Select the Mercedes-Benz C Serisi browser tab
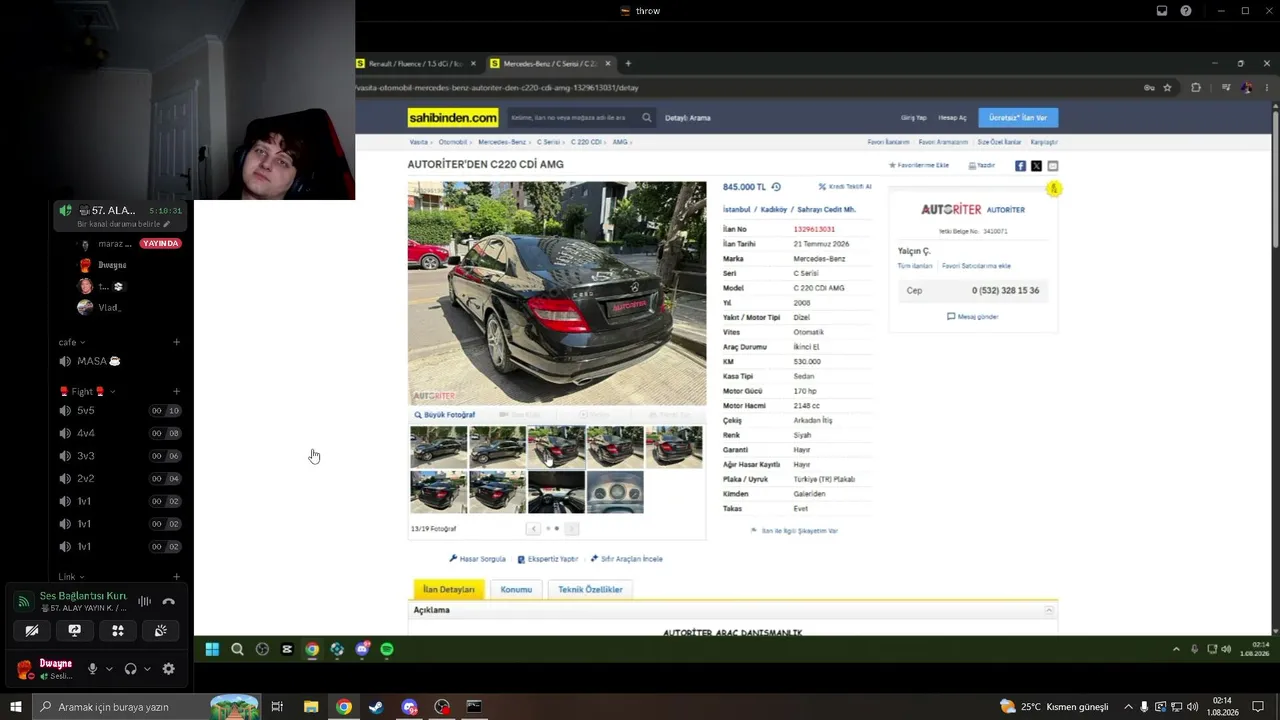This screenshot has height=720, width=1280. 552,64
